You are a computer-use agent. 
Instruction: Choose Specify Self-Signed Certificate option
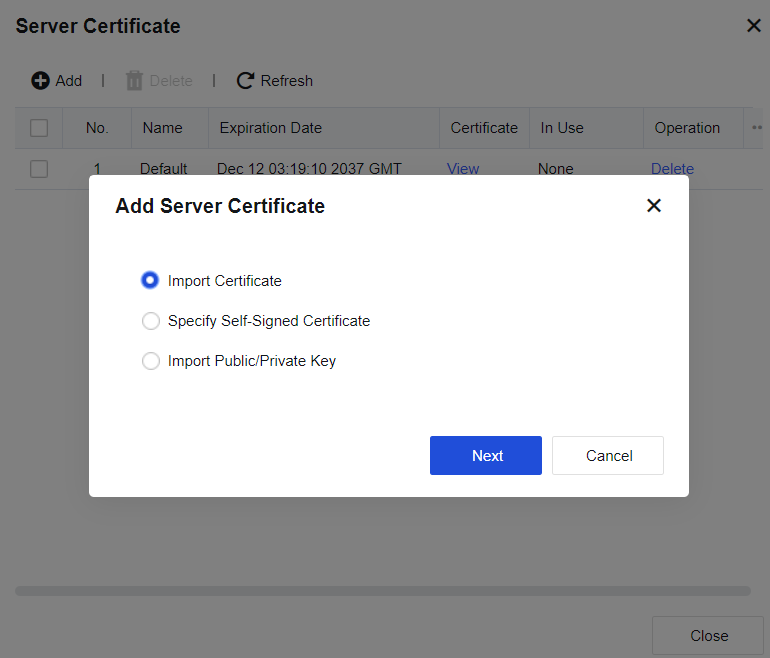[x=151, y=321]
